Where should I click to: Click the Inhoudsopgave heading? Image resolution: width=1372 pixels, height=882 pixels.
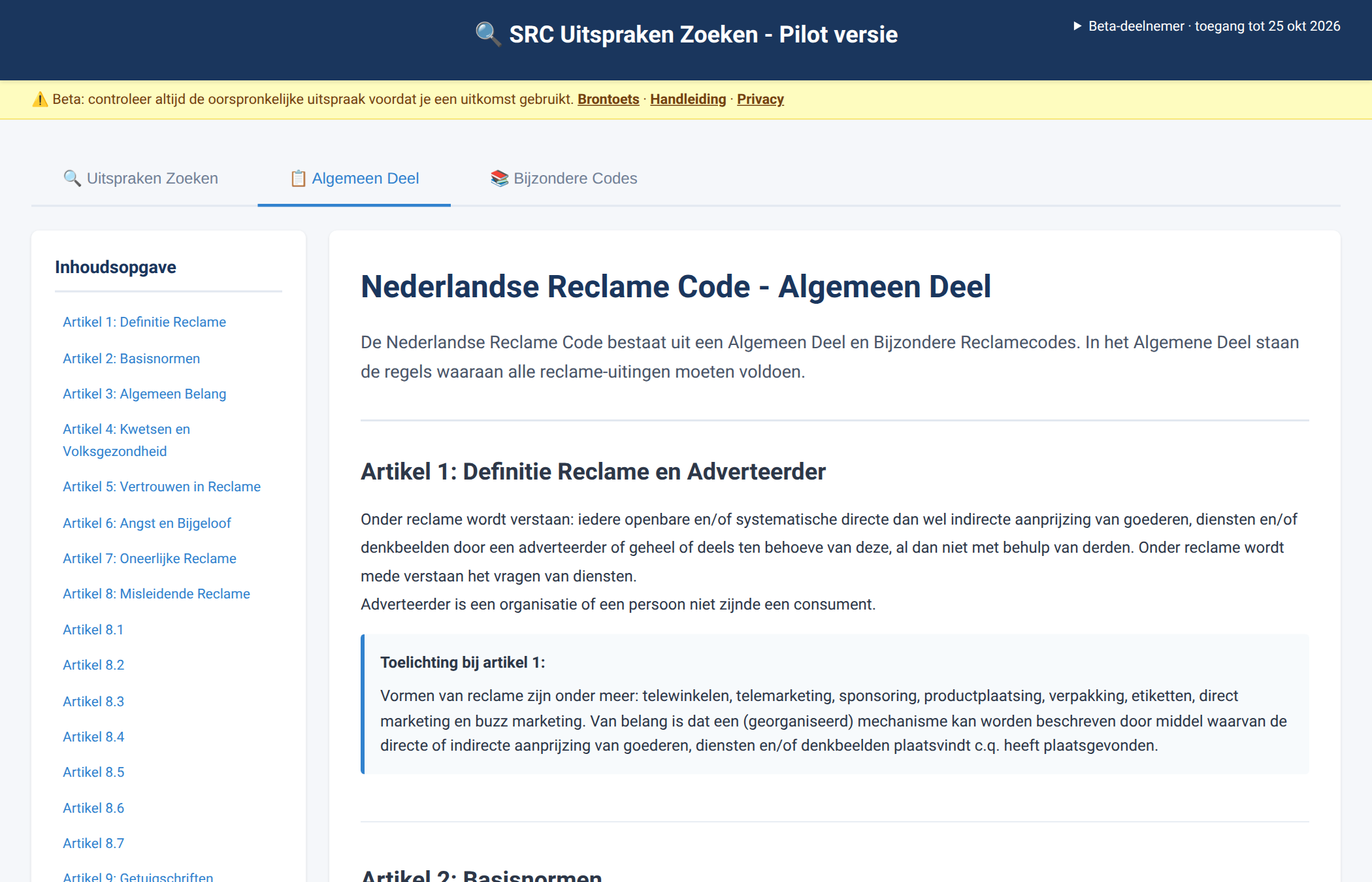click(116, 267)
